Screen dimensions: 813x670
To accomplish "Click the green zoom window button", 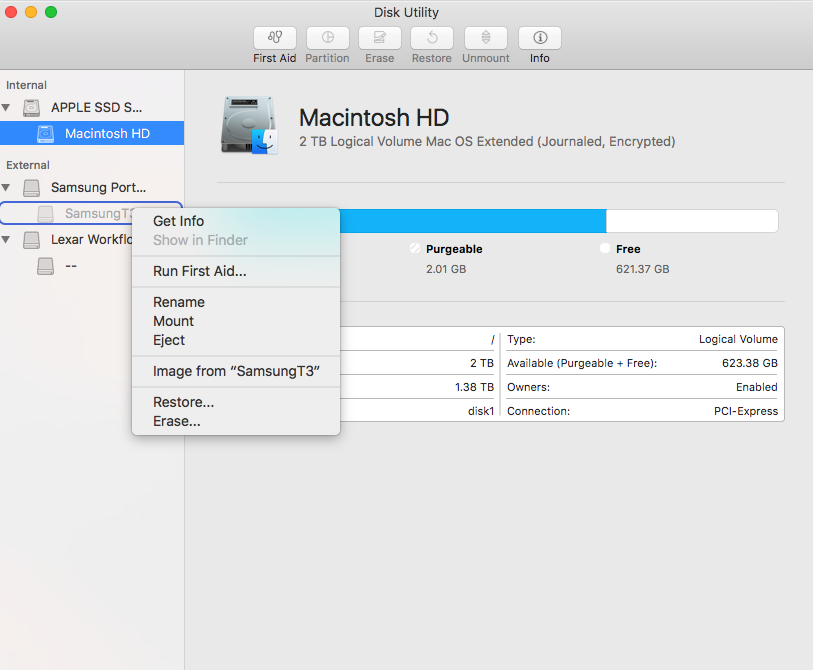I will point(51,12).
